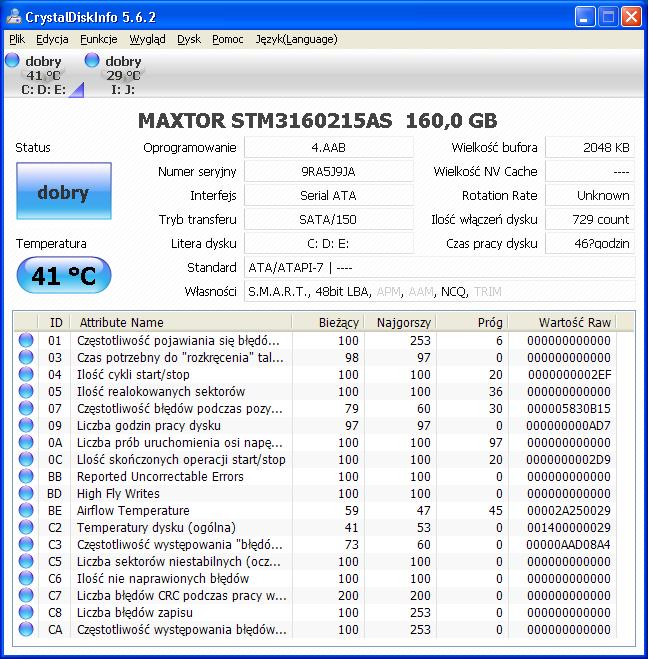649x659 pixels.
Task: Click status orb for attribute 09
Action: [26, 425]
